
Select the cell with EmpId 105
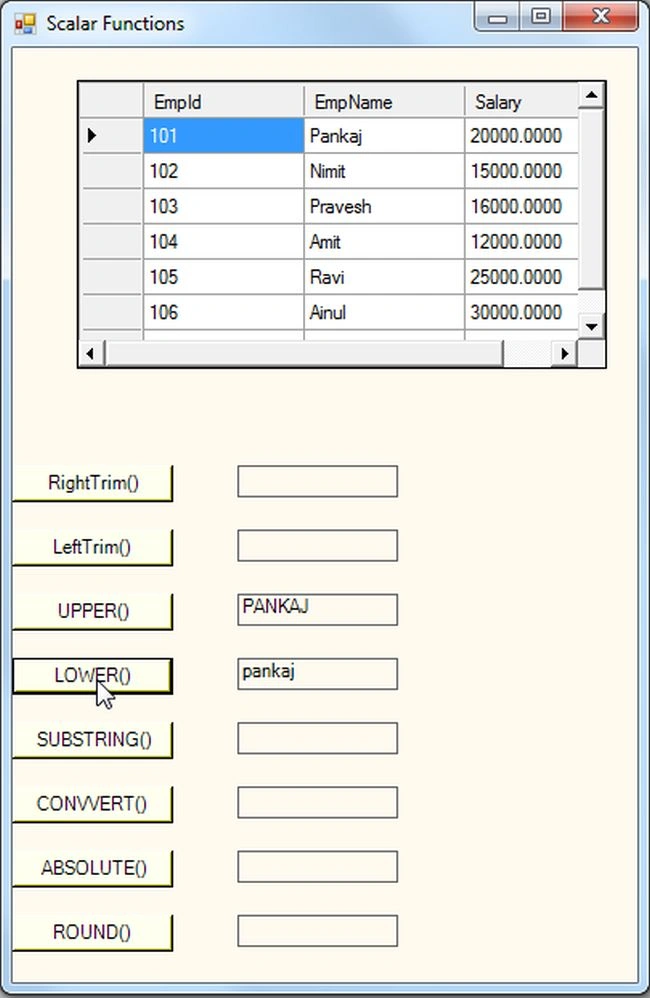tap(224, 277)
